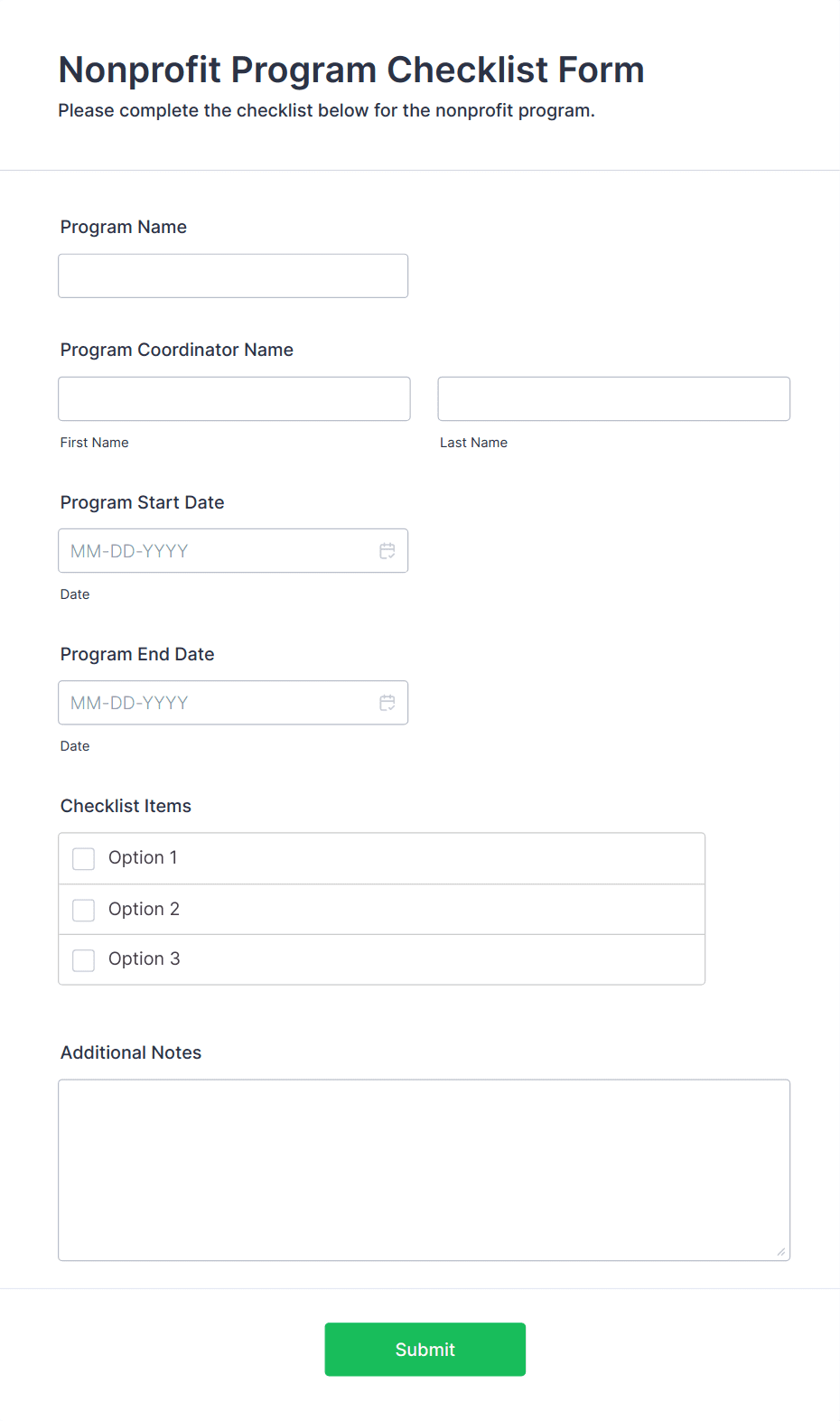Click the "Option 2" label text
Image resolution: width=840 pixels, height=1421 pixels.
coord(144,910)
